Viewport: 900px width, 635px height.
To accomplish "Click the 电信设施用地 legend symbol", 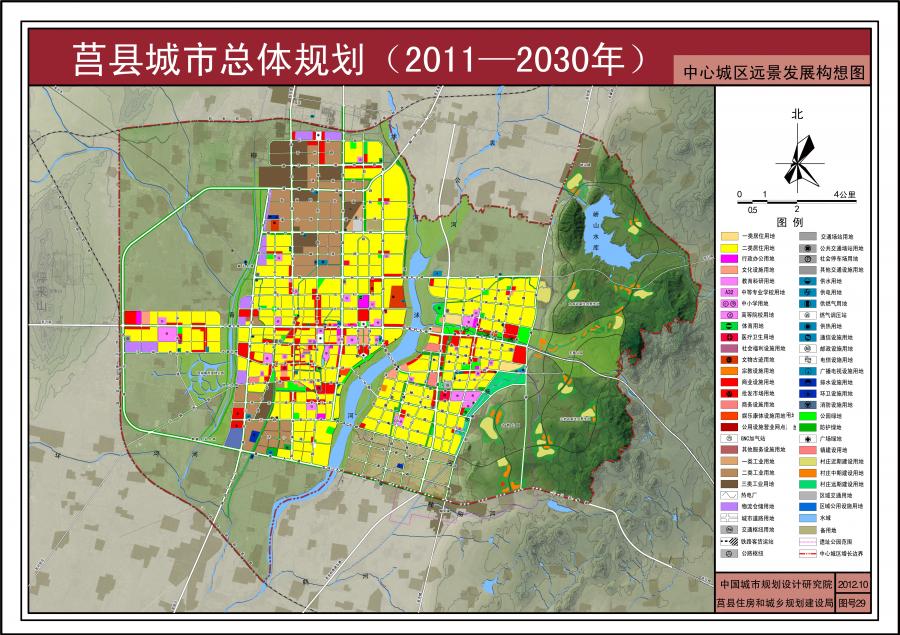I will point(808,359).
